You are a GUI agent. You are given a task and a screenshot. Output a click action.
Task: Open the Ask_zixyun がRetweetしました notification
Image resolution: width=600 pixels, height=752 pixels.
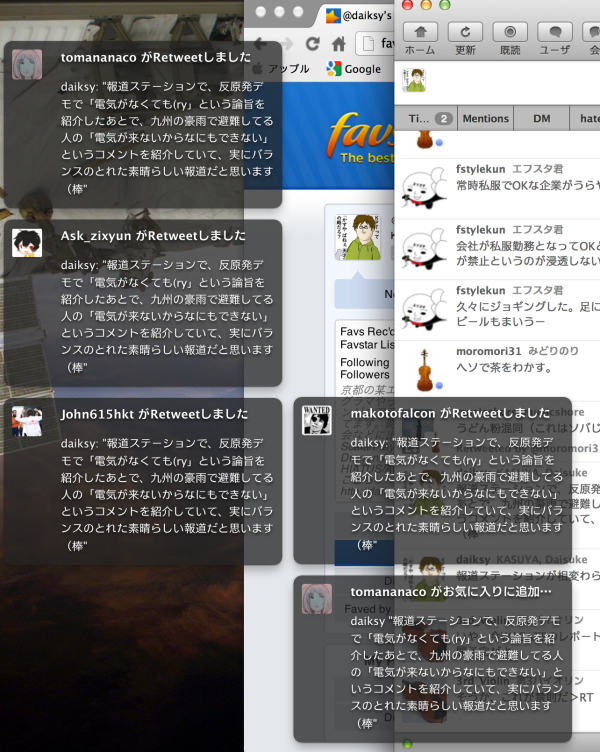[143, 303]
